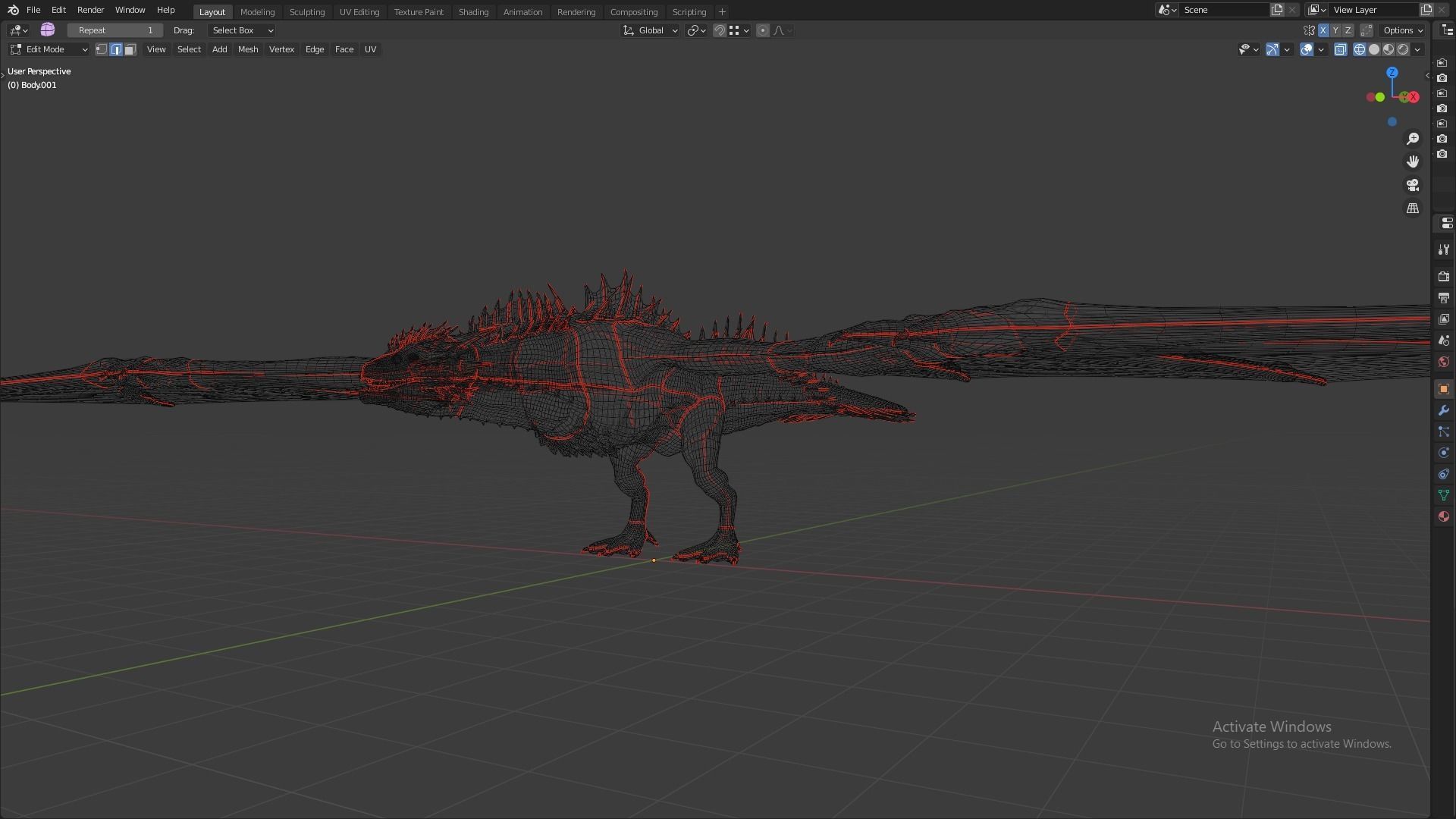Toggle viewport overlays

pos(1307,49)
